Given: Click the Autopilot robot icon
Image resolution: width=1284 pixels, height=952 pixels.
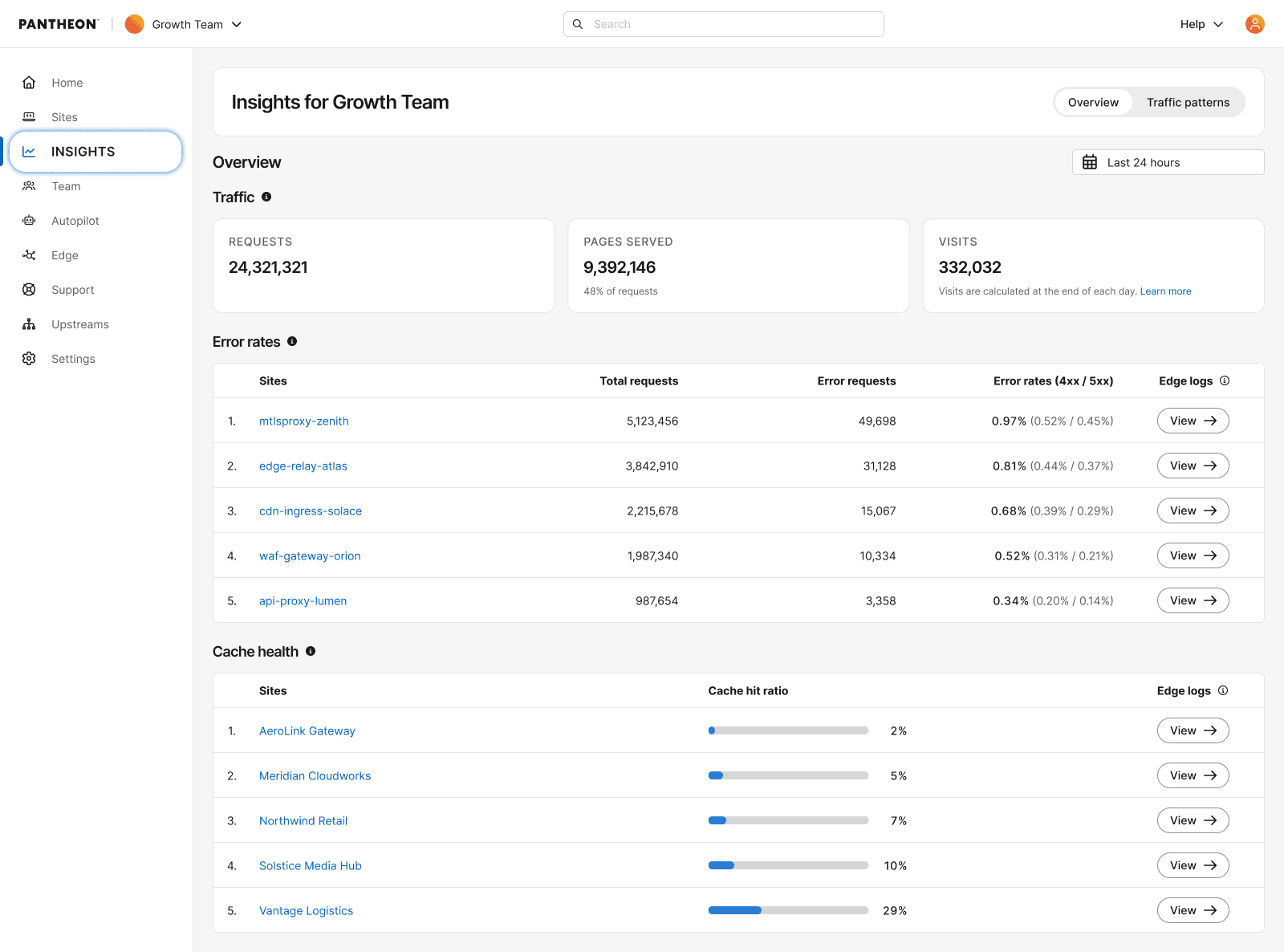Looking at the screenshot, I should (x=29, y=221).
